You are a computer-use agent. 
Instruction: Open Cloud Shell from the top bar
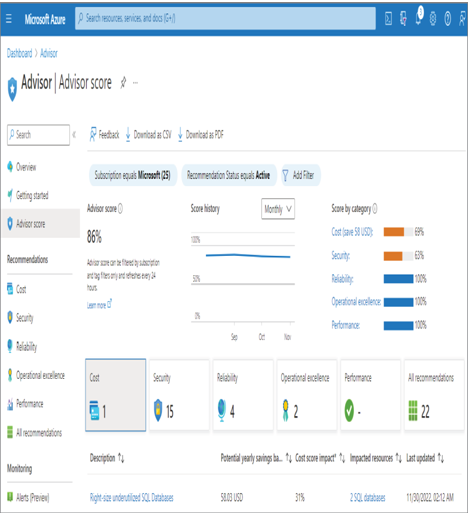[388, 19]
